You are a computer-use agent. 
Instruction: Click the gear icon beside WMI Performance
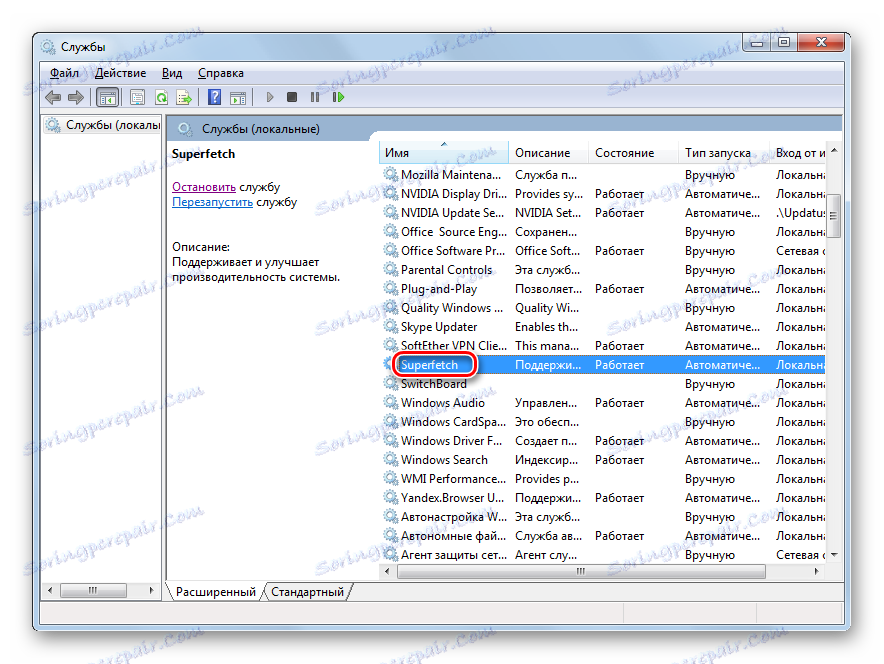[x=391, y=479]
